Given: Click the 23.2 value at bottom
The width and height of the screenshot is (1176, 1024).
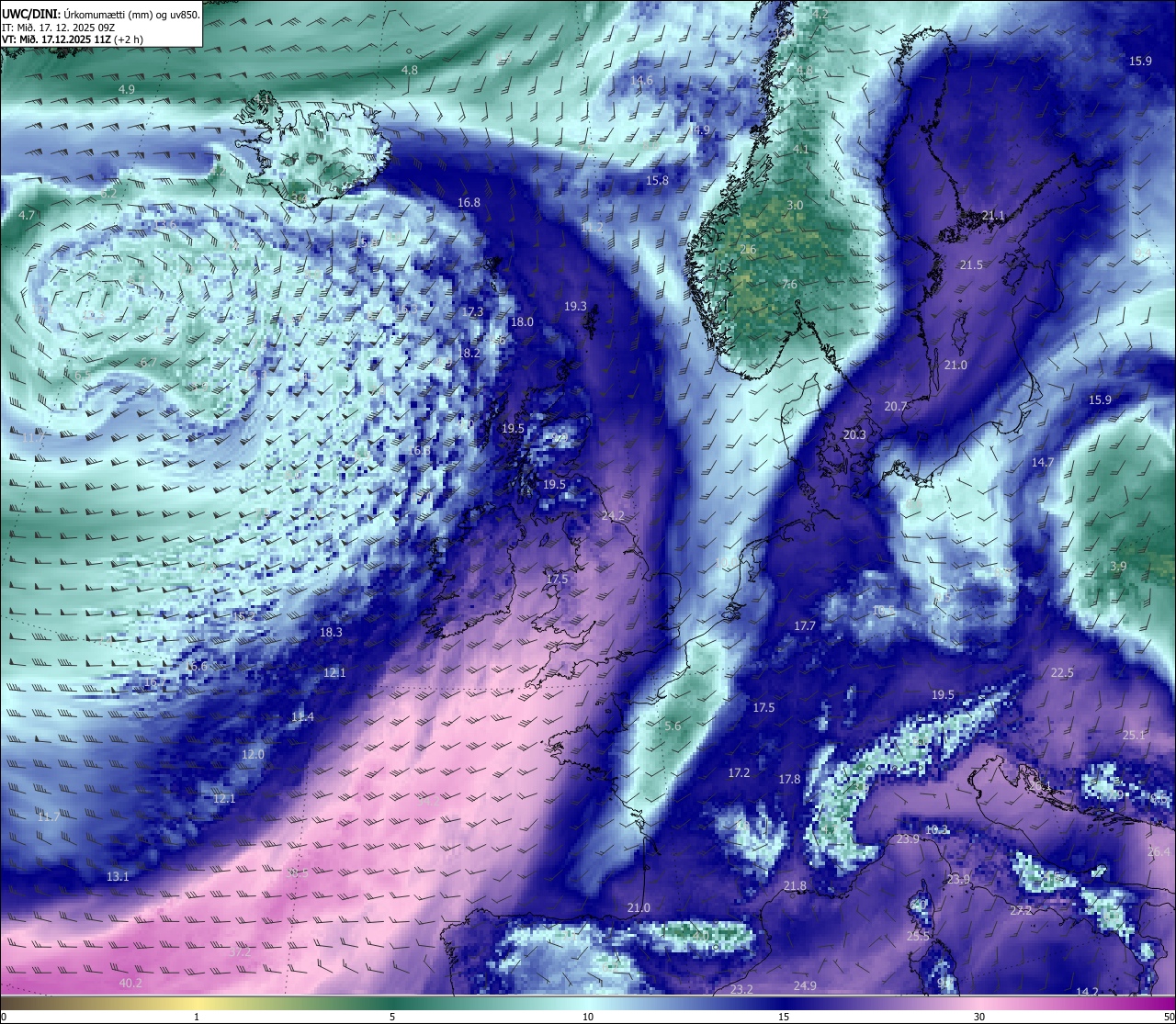Looking at the screenshot, I should click(x=741, y=989).
